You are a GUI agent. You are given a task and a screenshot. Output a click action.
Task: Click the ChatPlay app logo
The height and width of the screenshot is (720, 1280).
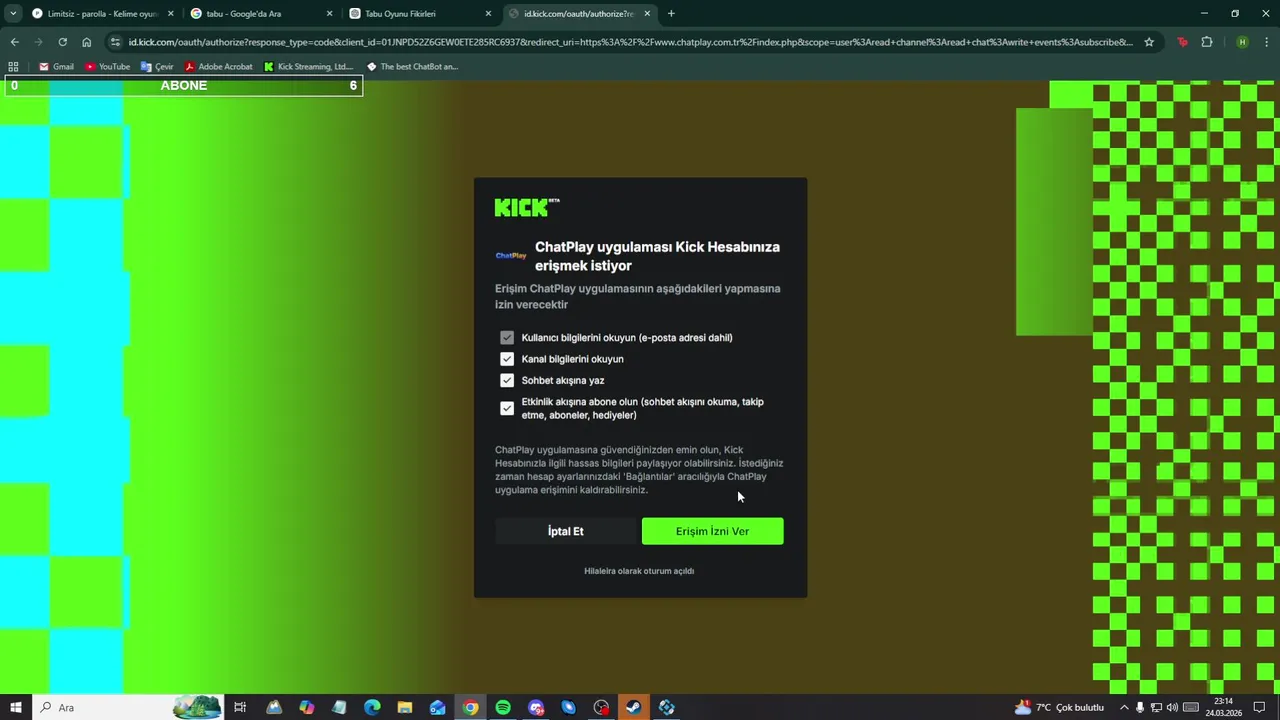click(x=511, y=256)
